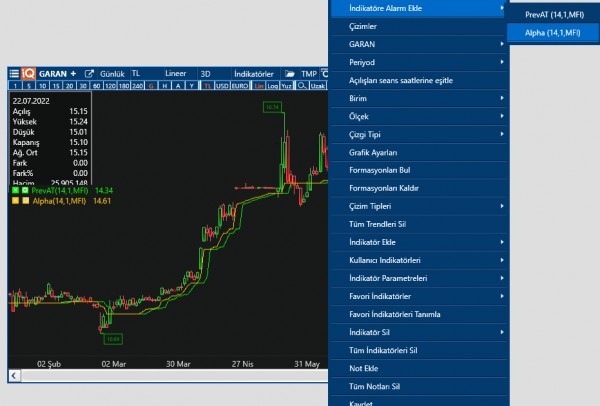
Task: Expand İndikatöre Alarm Ekle submenu
Action: coord(419,8)
